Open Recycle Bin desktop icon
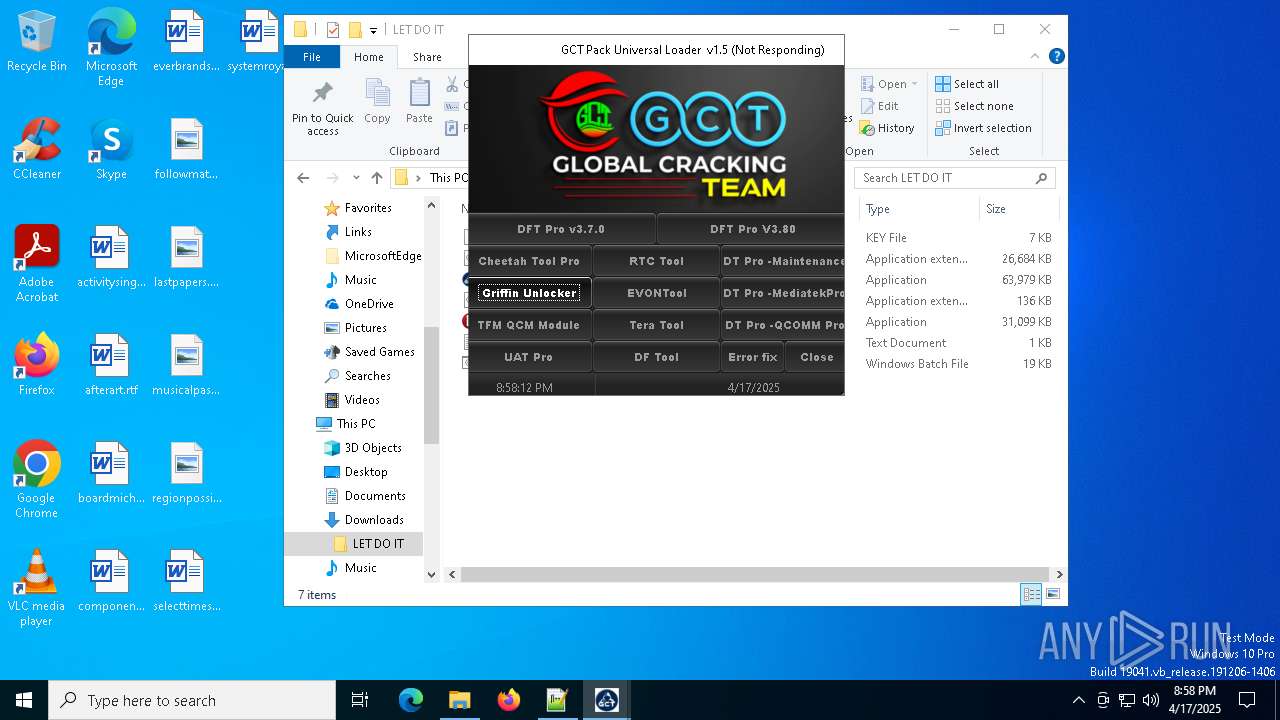Image resolution: width=1280 pixels, height=720 pixels. (37, 42)
